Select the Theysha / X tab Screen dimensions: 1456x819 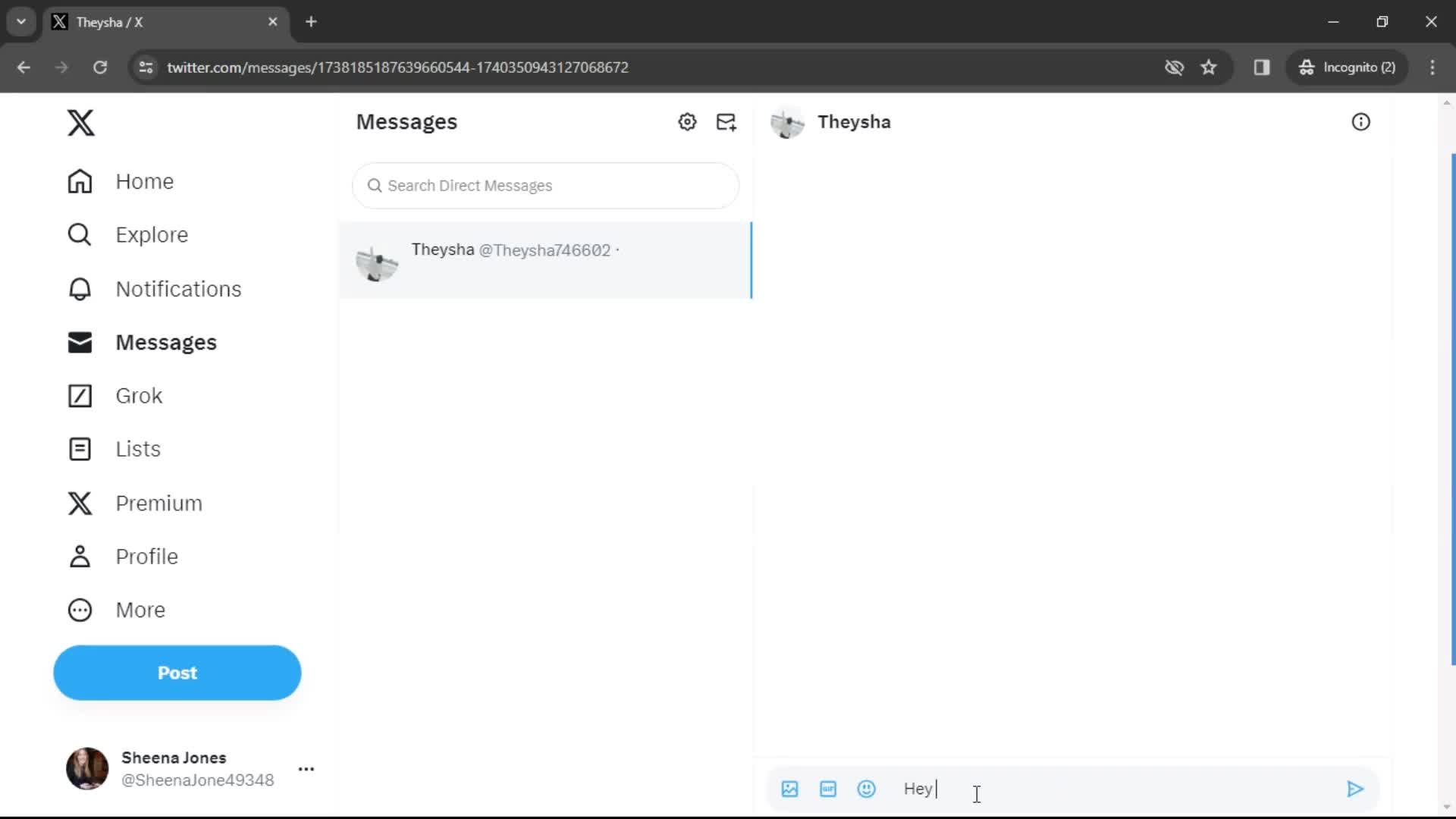point(165,22)
